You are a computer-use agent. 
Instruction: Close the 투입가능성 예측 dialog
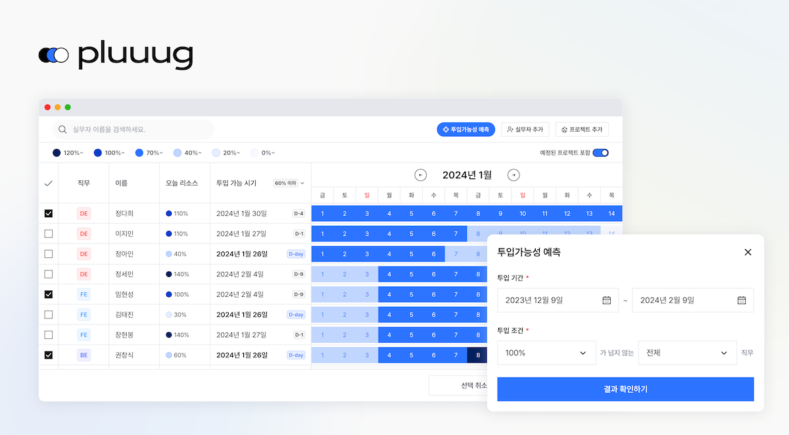747,252
